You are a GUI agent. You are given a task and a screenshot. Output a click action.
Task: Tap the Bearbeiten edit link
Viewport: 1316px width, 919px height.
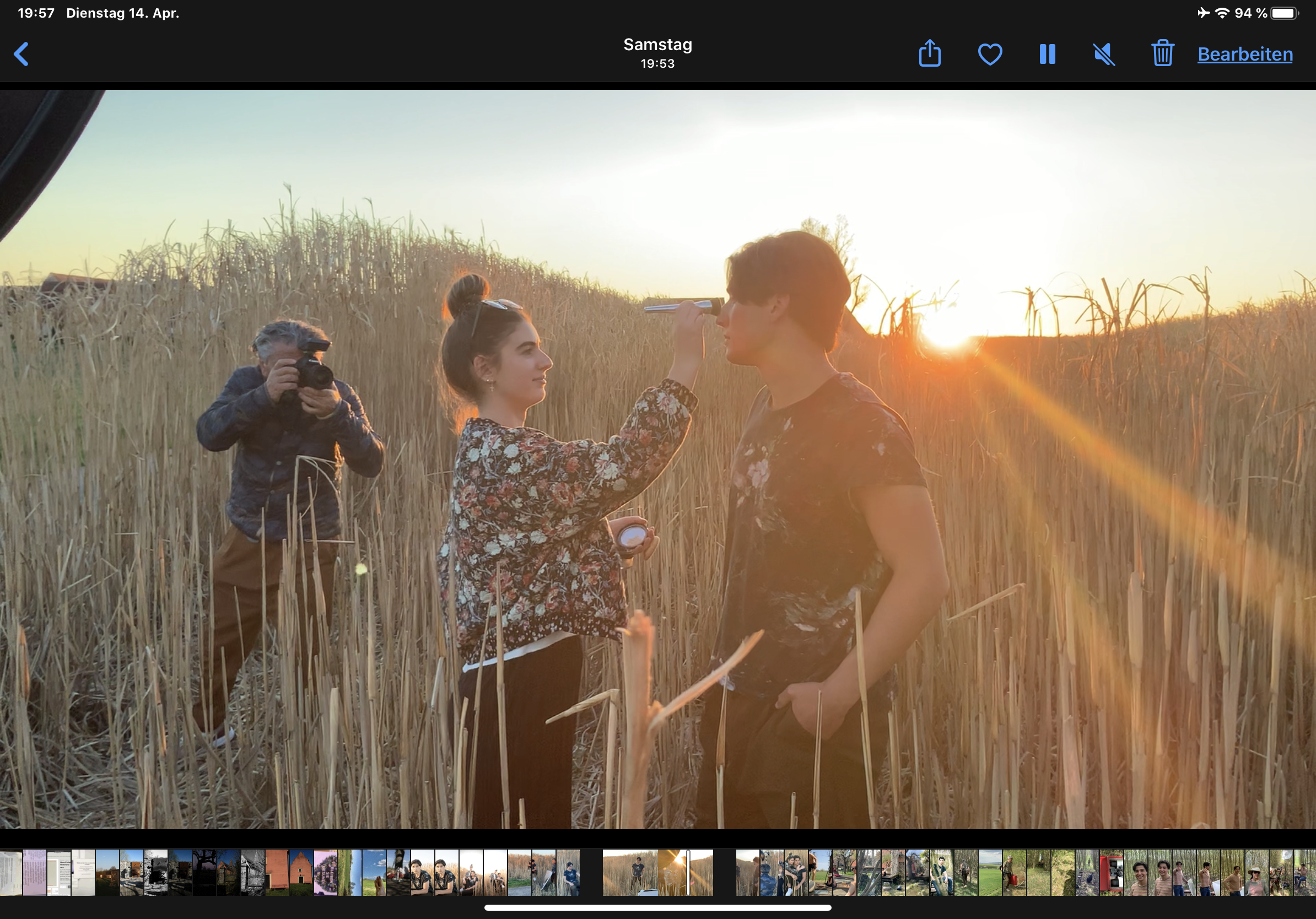click(x=1245, y=55)
